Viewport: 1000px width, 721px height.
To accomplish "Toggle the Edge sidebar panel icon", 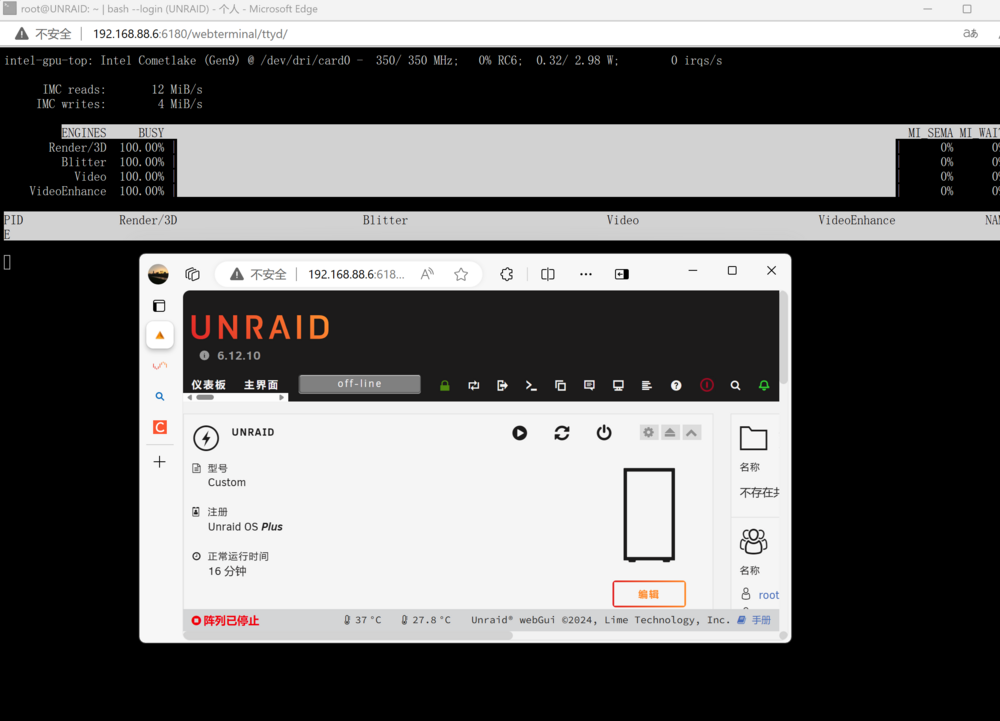I will (622, 274).
